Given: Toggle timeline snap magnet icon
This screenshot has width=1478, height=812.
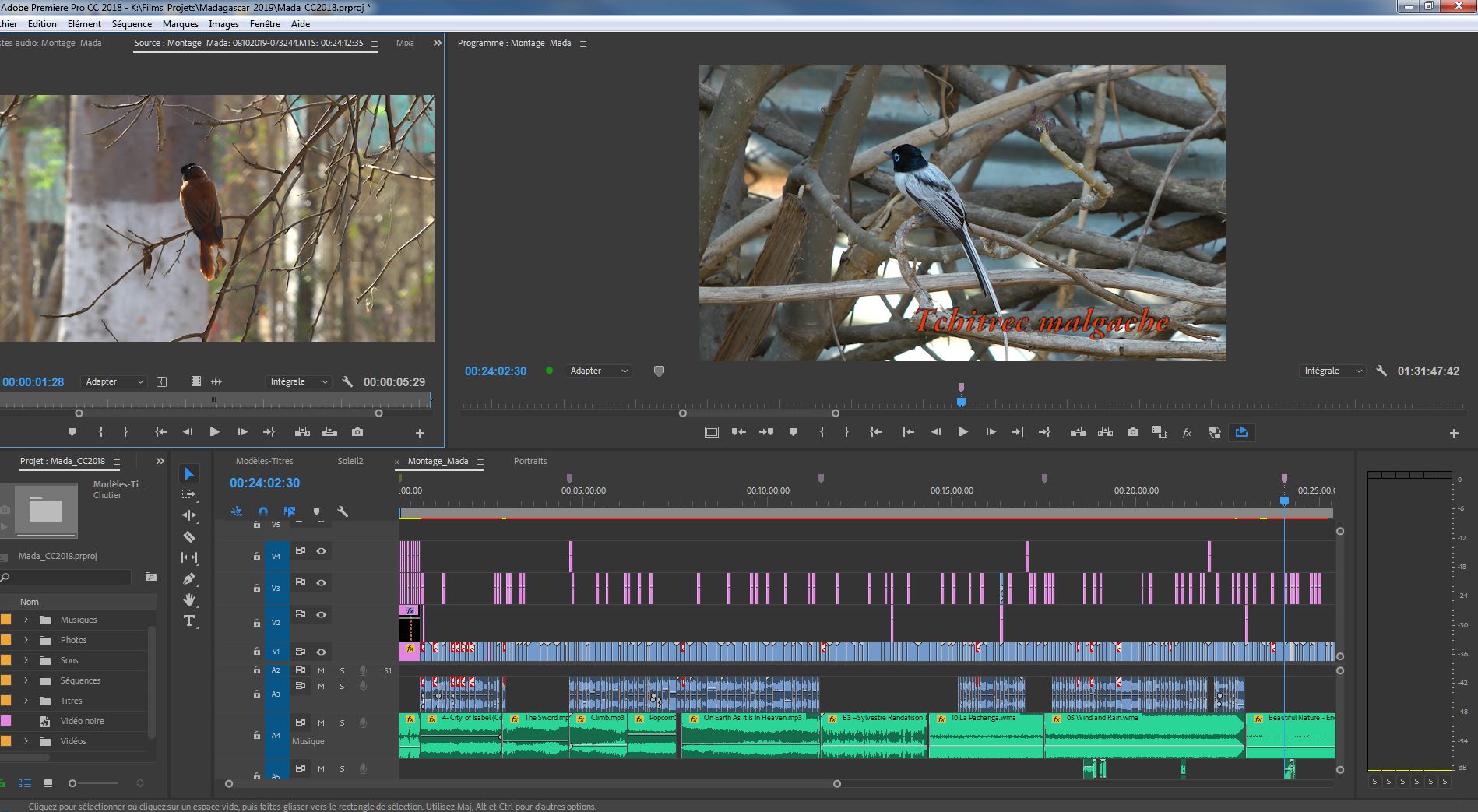Looking at the screenshot, I should [x=263, y=511].
